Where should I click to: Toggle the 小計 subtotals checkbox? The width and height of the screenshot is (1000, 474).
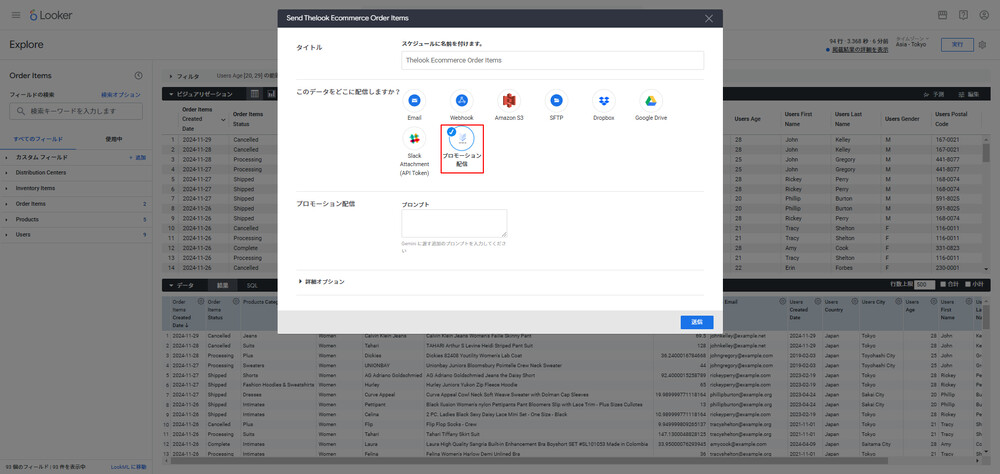pos(968,285)
